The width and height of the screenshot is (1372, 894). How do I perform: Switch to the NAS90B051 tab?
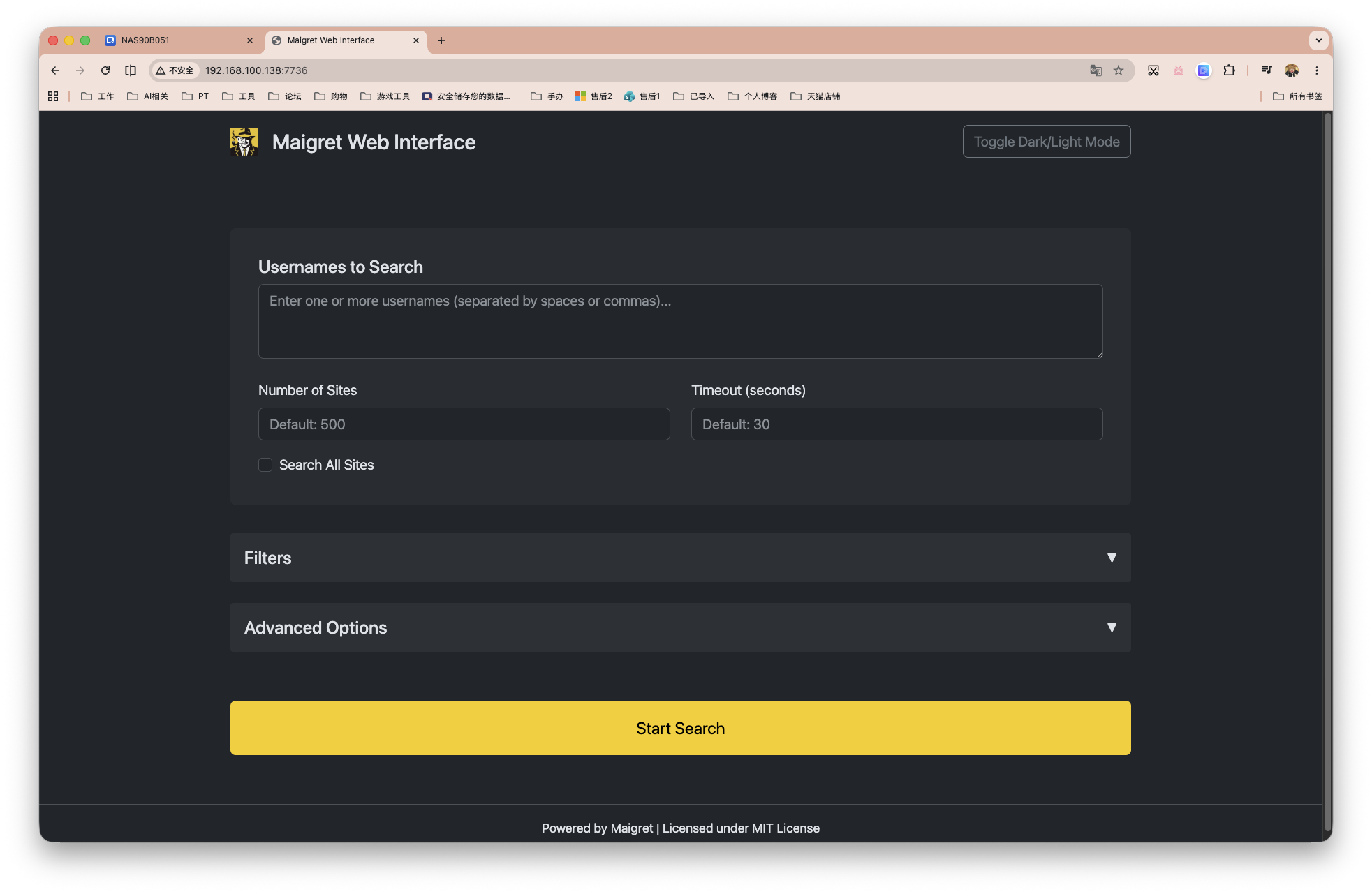179,40
